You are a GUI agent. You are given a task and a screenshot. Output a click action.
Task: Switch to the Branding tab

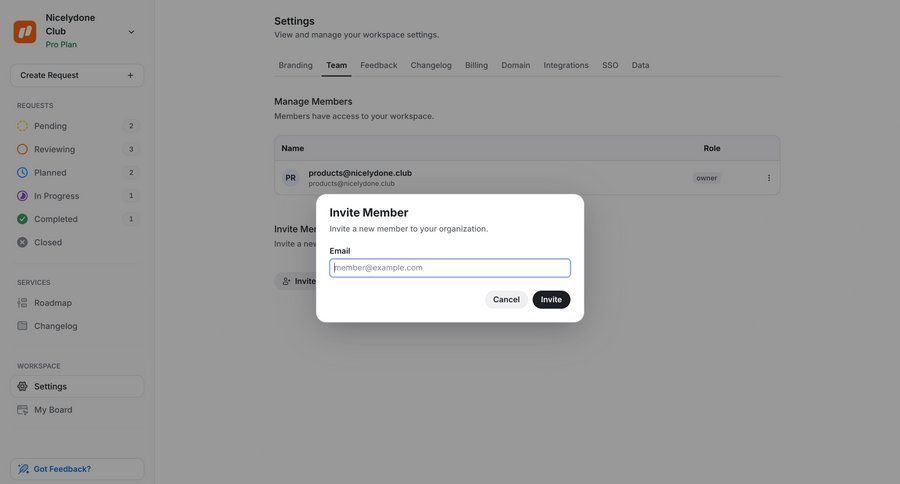pyautogui.click(x=295, y=65)
